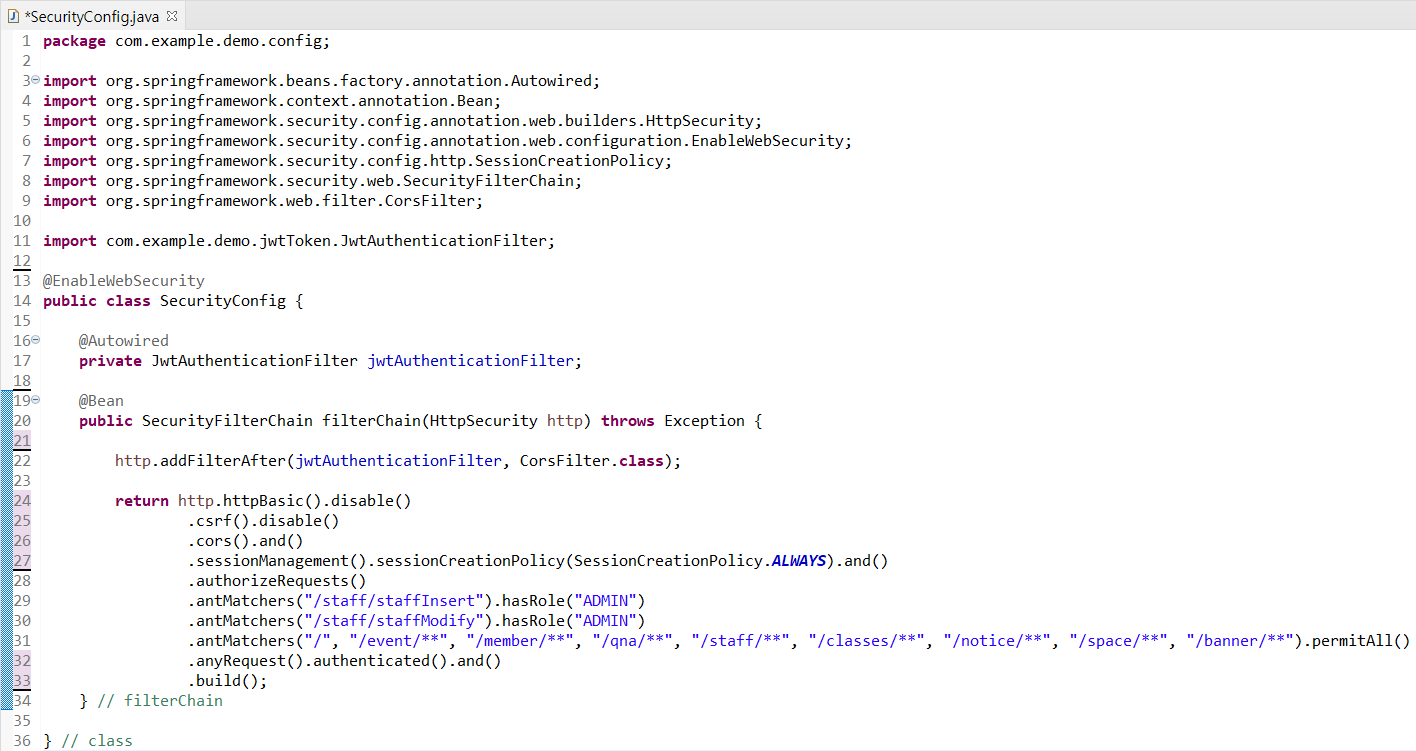Click SessionCreationPolicy in the import on line 7
Screen dimensions: 1416x751
[x=569, y=161]
